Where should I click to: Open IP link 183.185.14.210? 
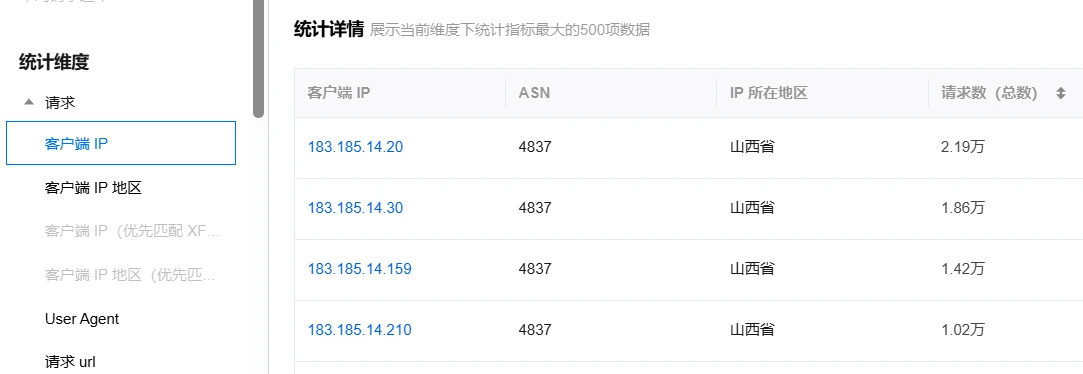pyautogui.click(x=359, y=330)
